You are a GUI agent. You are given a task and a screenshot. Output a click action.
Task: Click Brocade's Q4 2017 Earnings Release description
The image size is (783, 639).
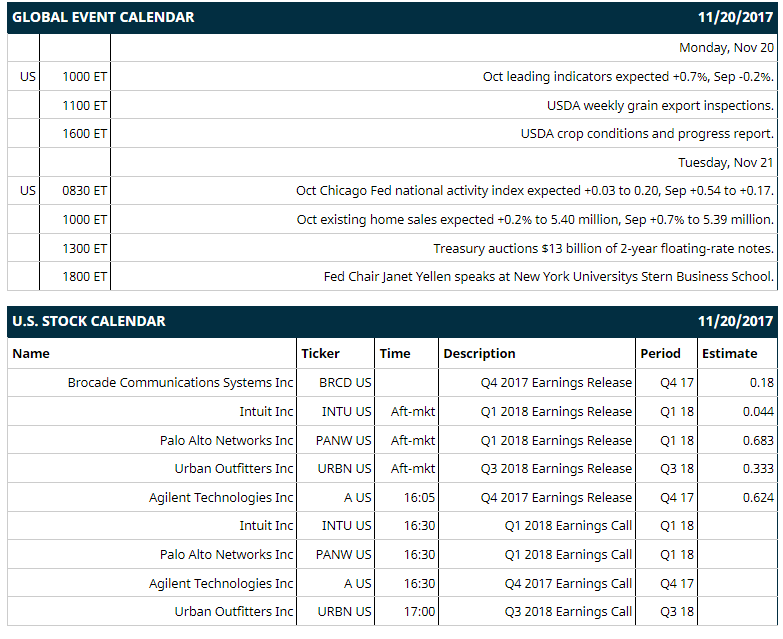(556, 382)
